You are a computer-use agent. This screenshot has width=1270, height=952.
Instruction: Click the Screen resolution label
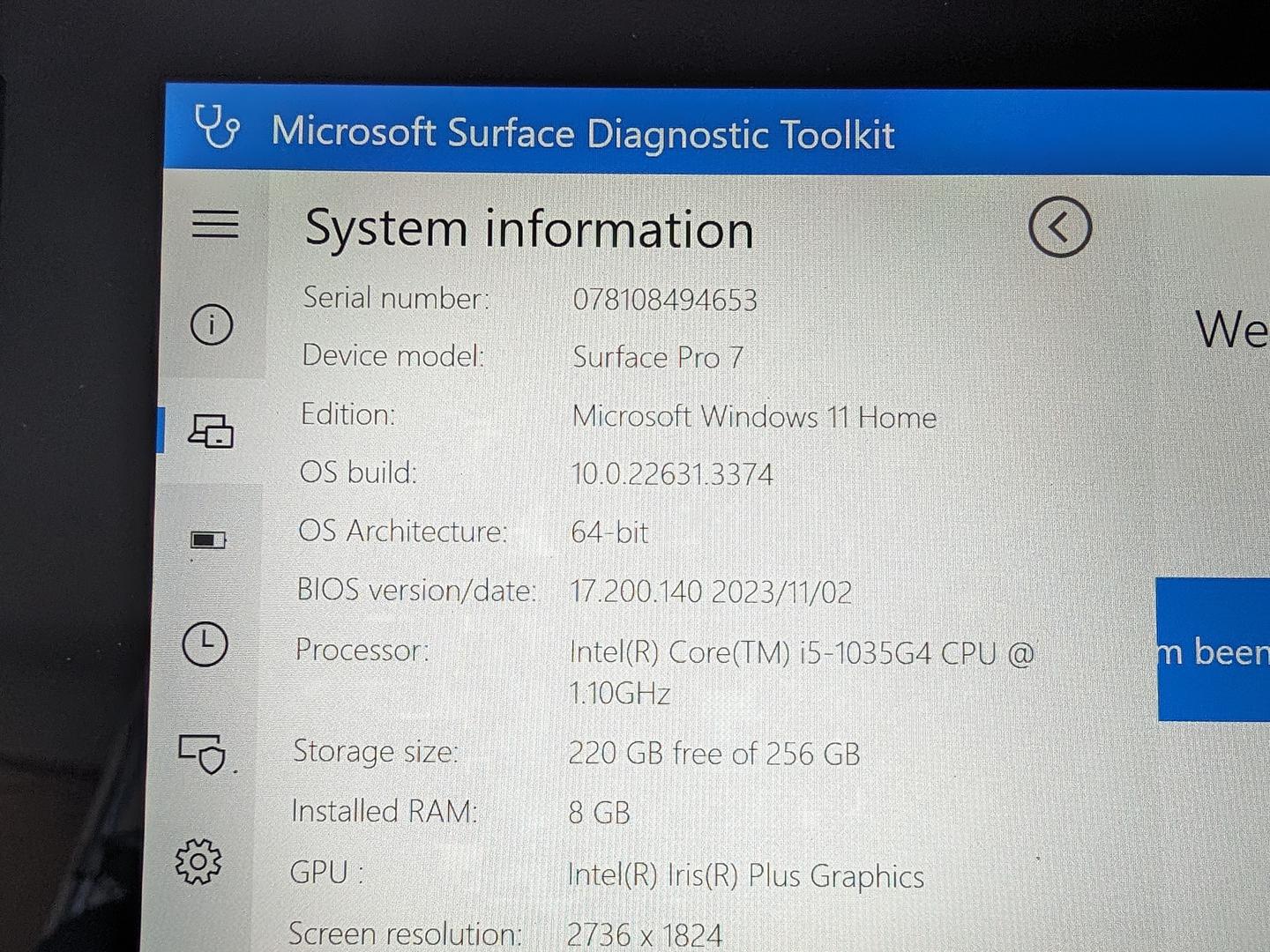(405, 933)
